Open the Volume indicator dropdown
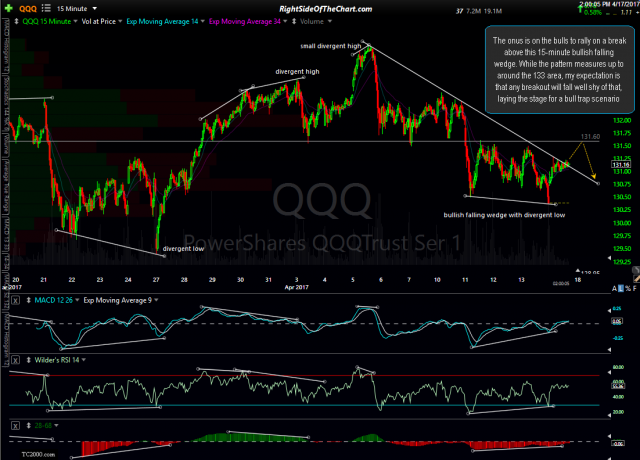 coord(329,21)
